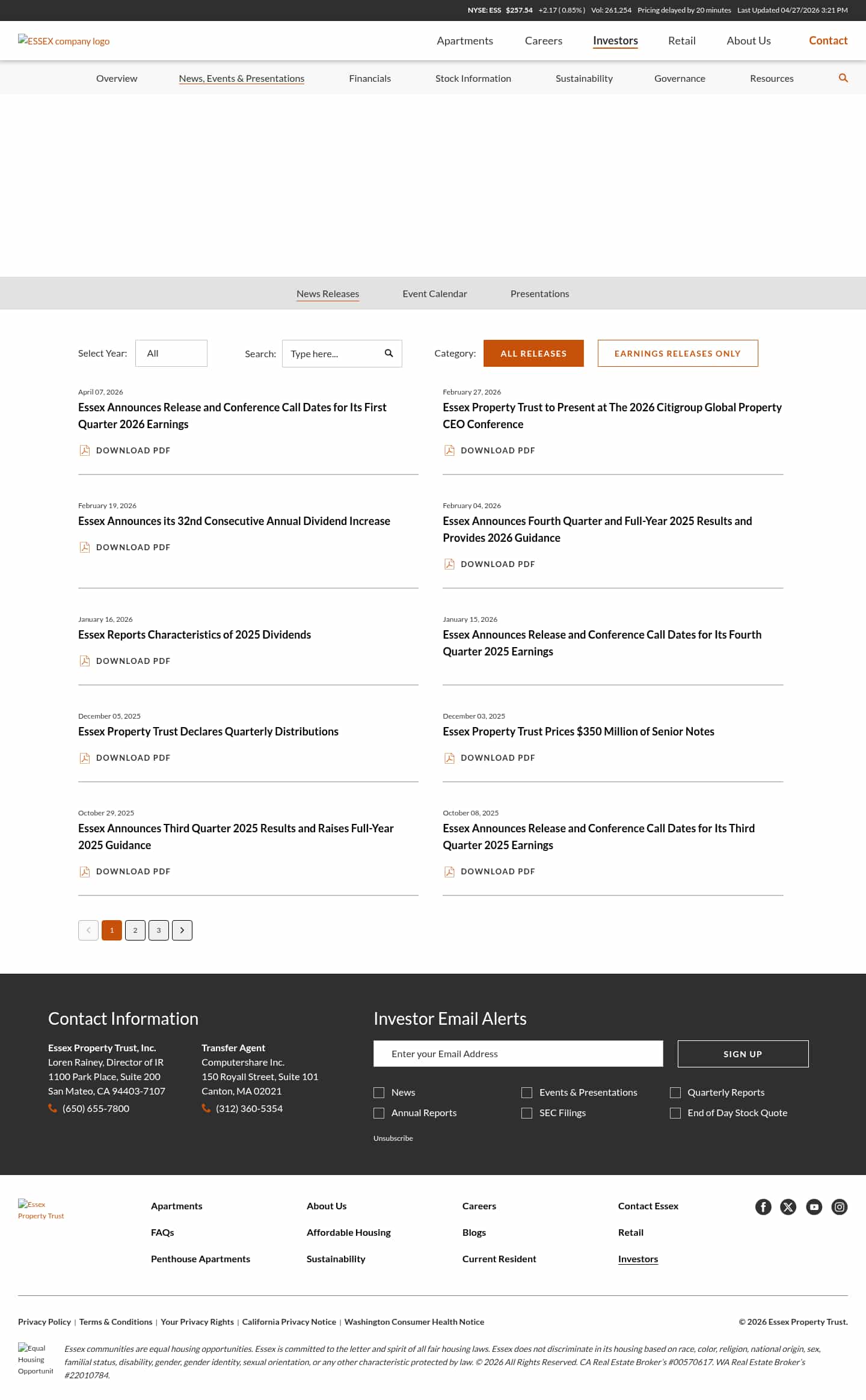The width and height of the screenshot is (866, 1400).
Task: Open the Affordable Housing footer link
Action: [349, 1233]
